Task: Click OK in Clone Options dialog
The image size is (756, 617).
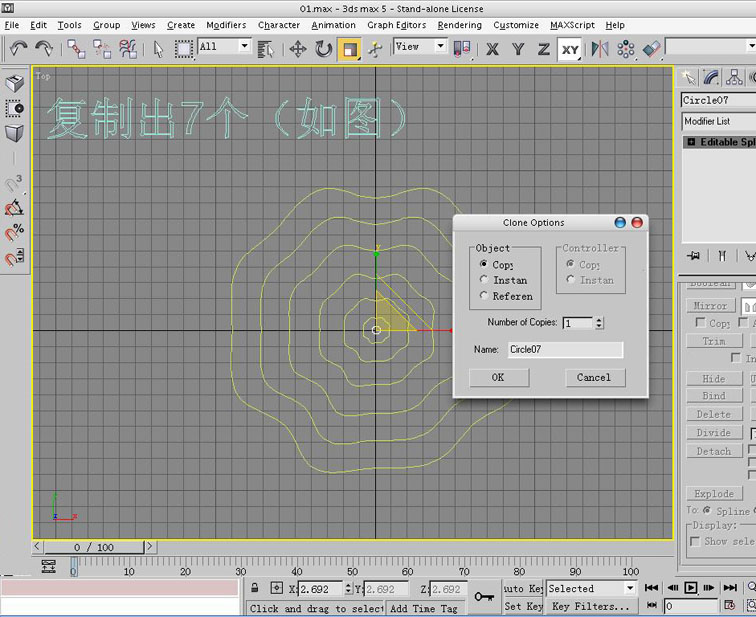Action: (x=499, y=377)
